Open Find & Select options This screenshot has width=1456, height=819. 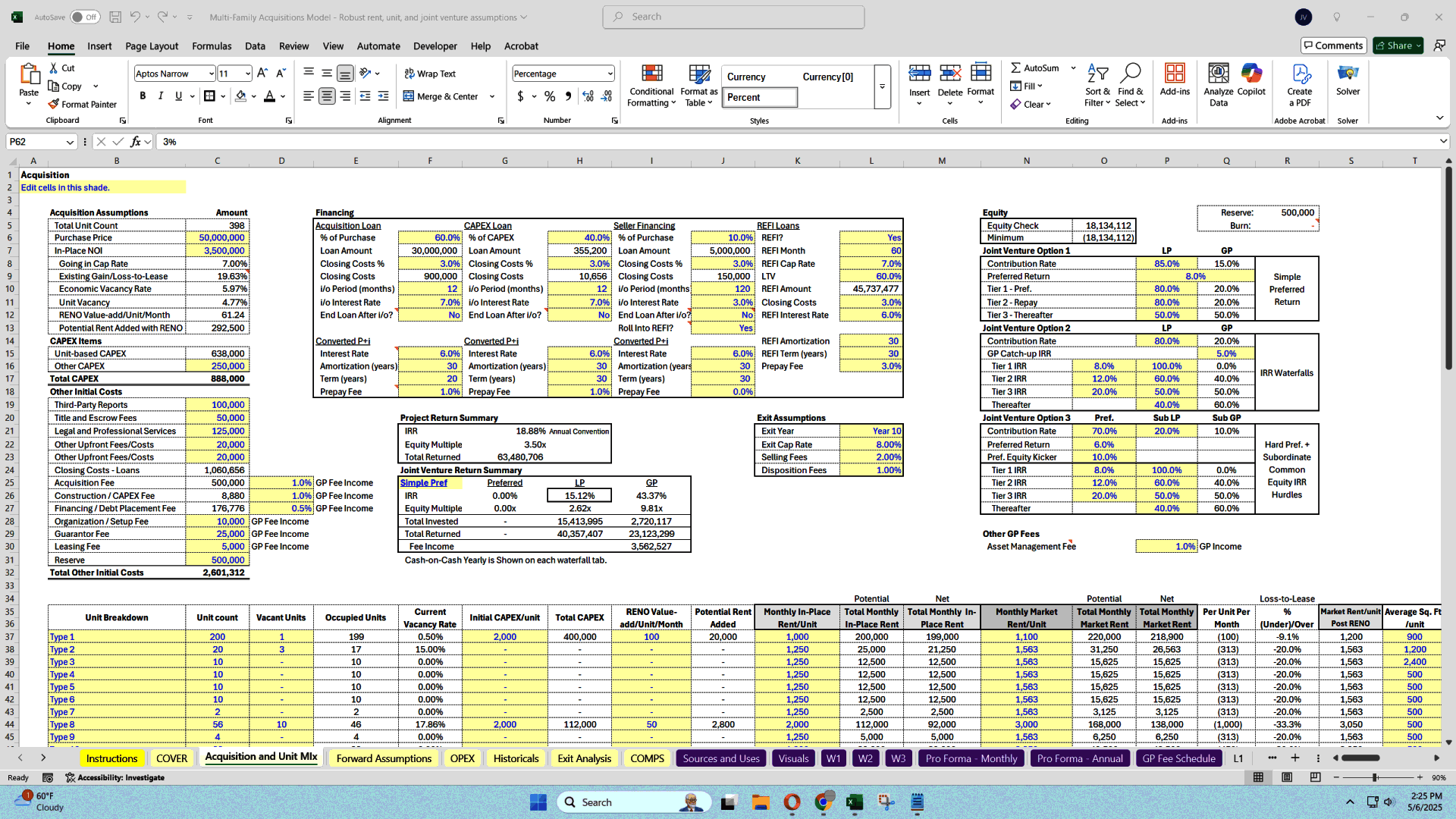coord(1130,85)
